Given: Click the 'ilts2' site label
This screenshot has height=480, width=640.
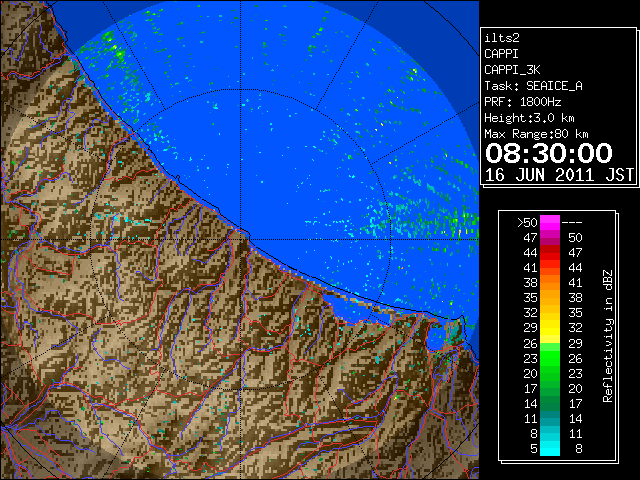Looking at the screenshot, I should pyautogui.click(x=502, y=38).
